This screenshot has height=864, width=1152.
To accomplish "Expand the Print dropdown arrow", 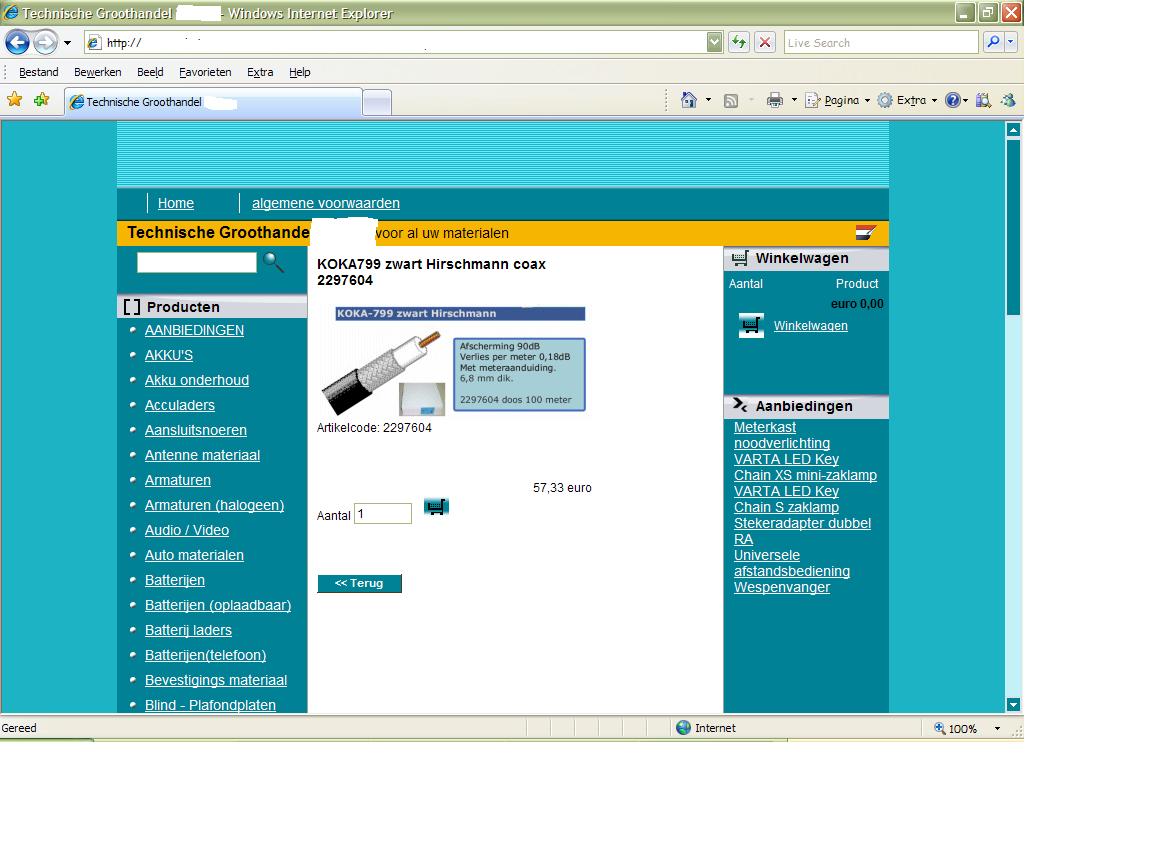I will (x=794, y=100).
